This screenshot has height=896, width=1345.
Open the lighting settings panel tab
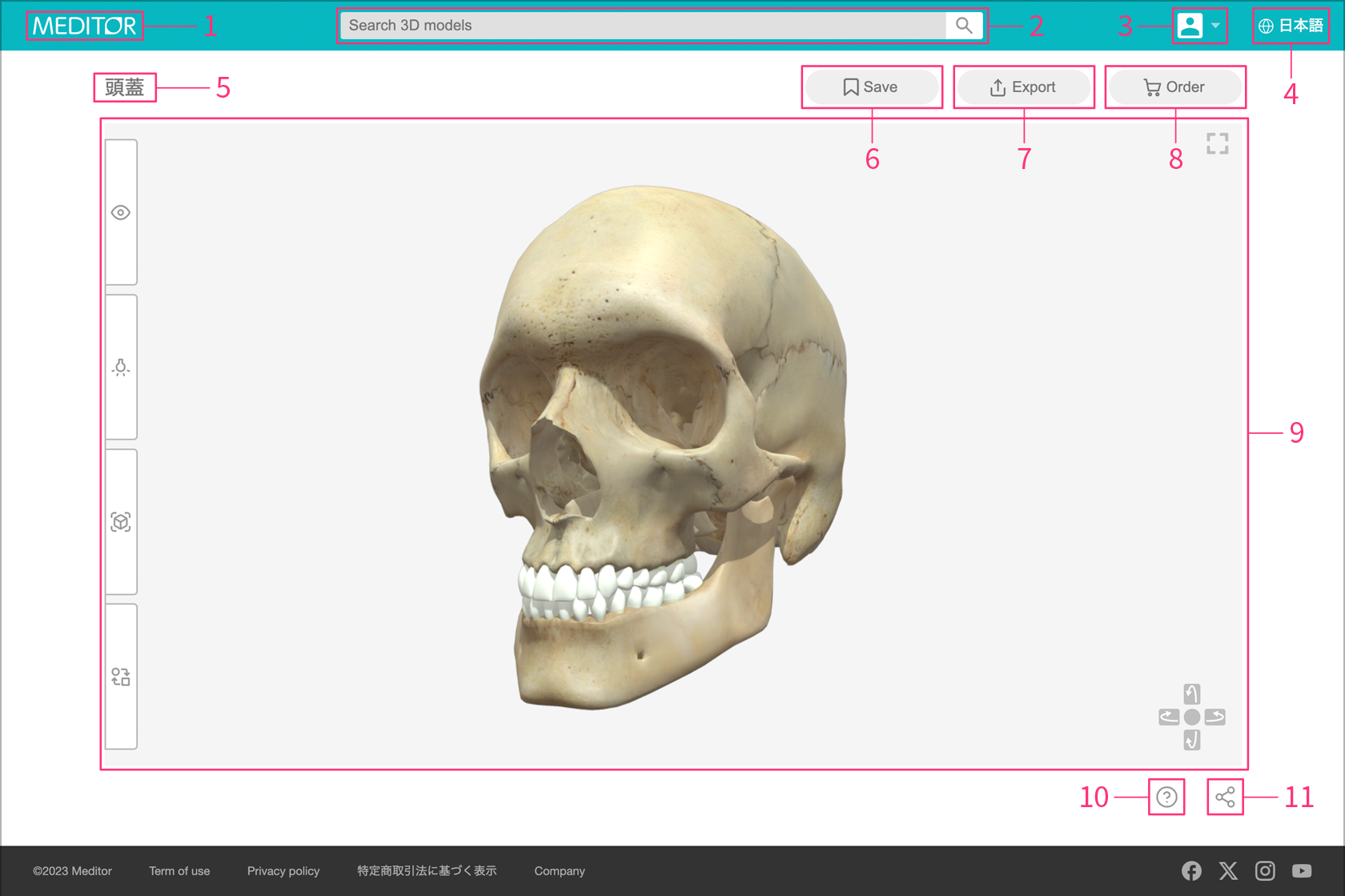tap(121, 368)
